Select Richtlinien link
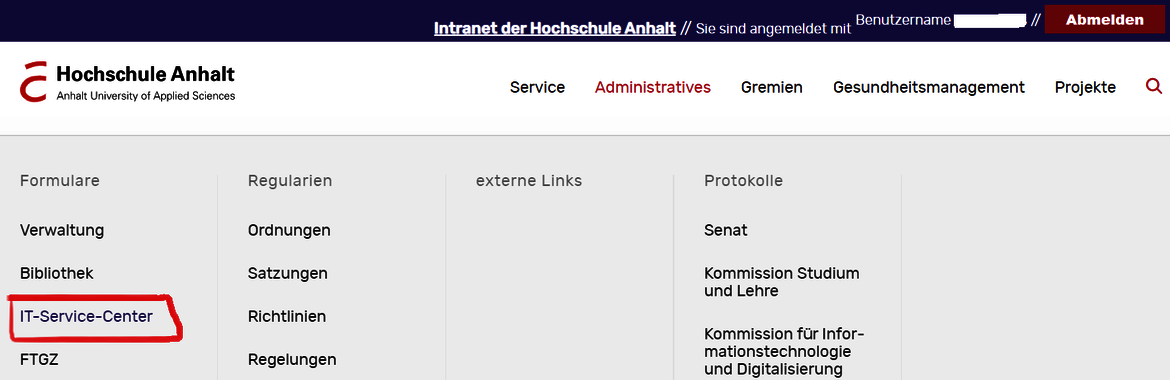The width and height of the screenshot is (1170, 380). coord(287,317)
